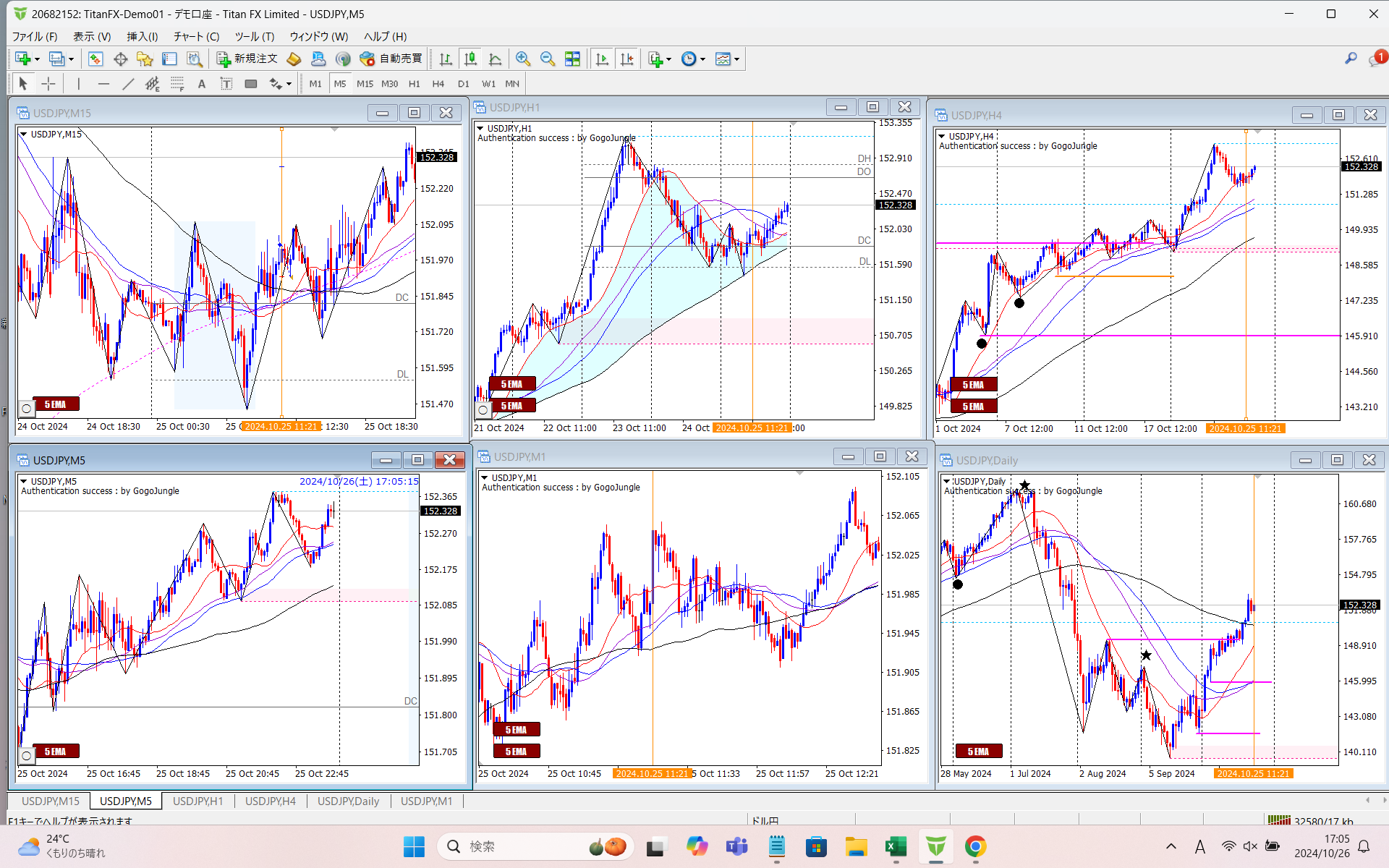
Task: Toggle candlestick chart display mode
Action: [470, 59]
